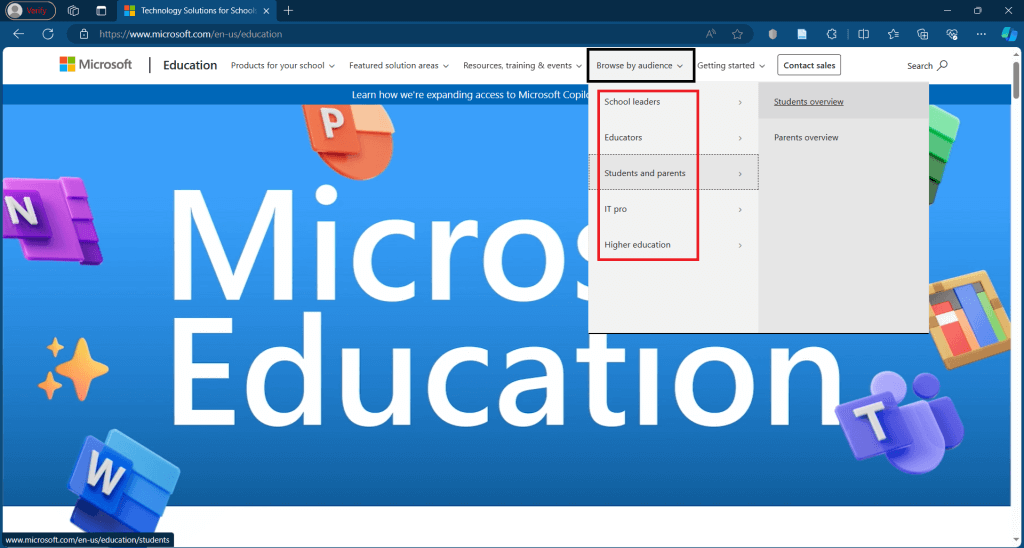Screen dimensions: 1024x548
Task: Click the OneNote app icon graphic
Action: click(52, 219)
